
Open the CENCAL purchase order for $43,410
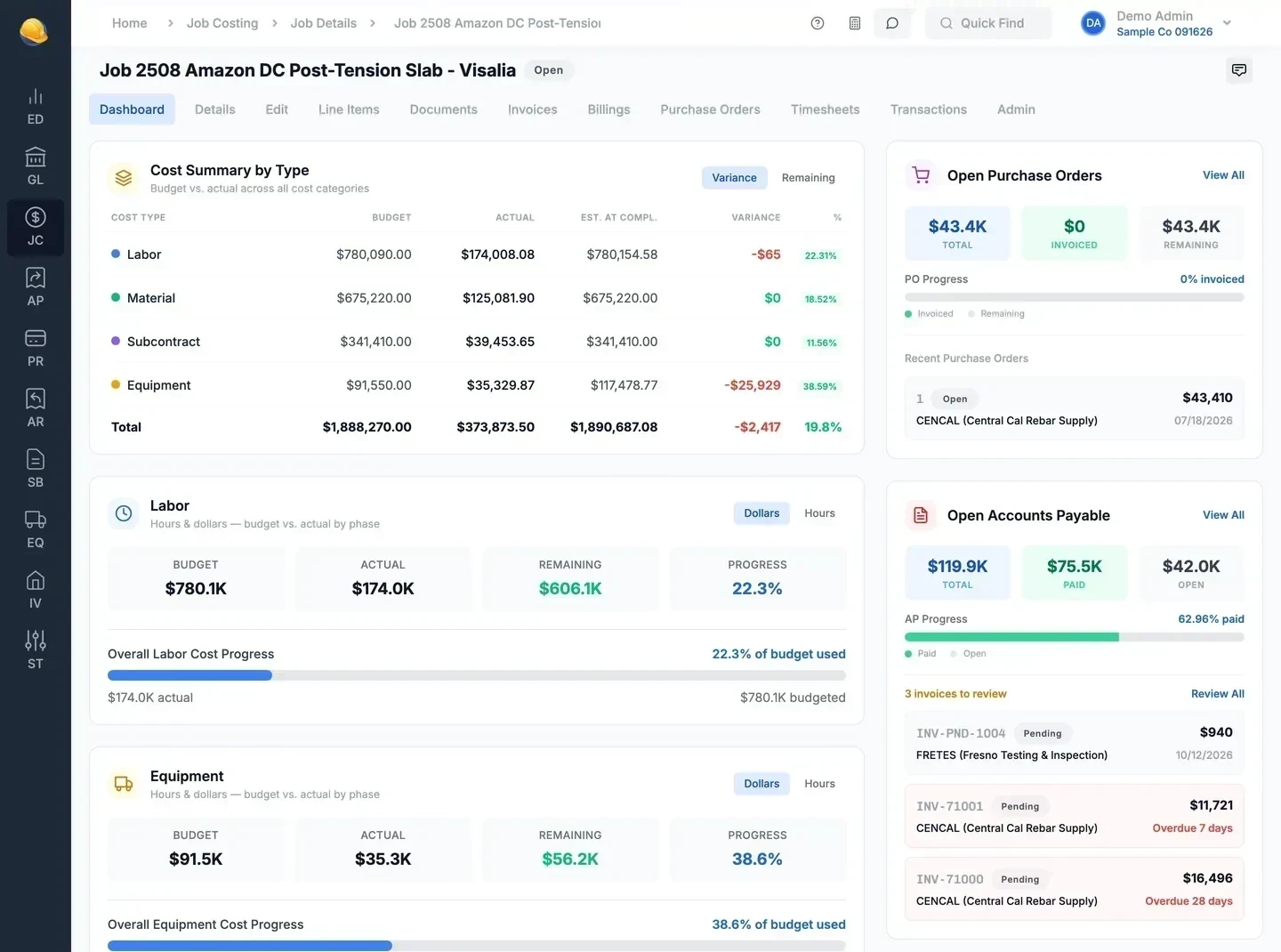pyautogui.click(x=1075, y=408)
